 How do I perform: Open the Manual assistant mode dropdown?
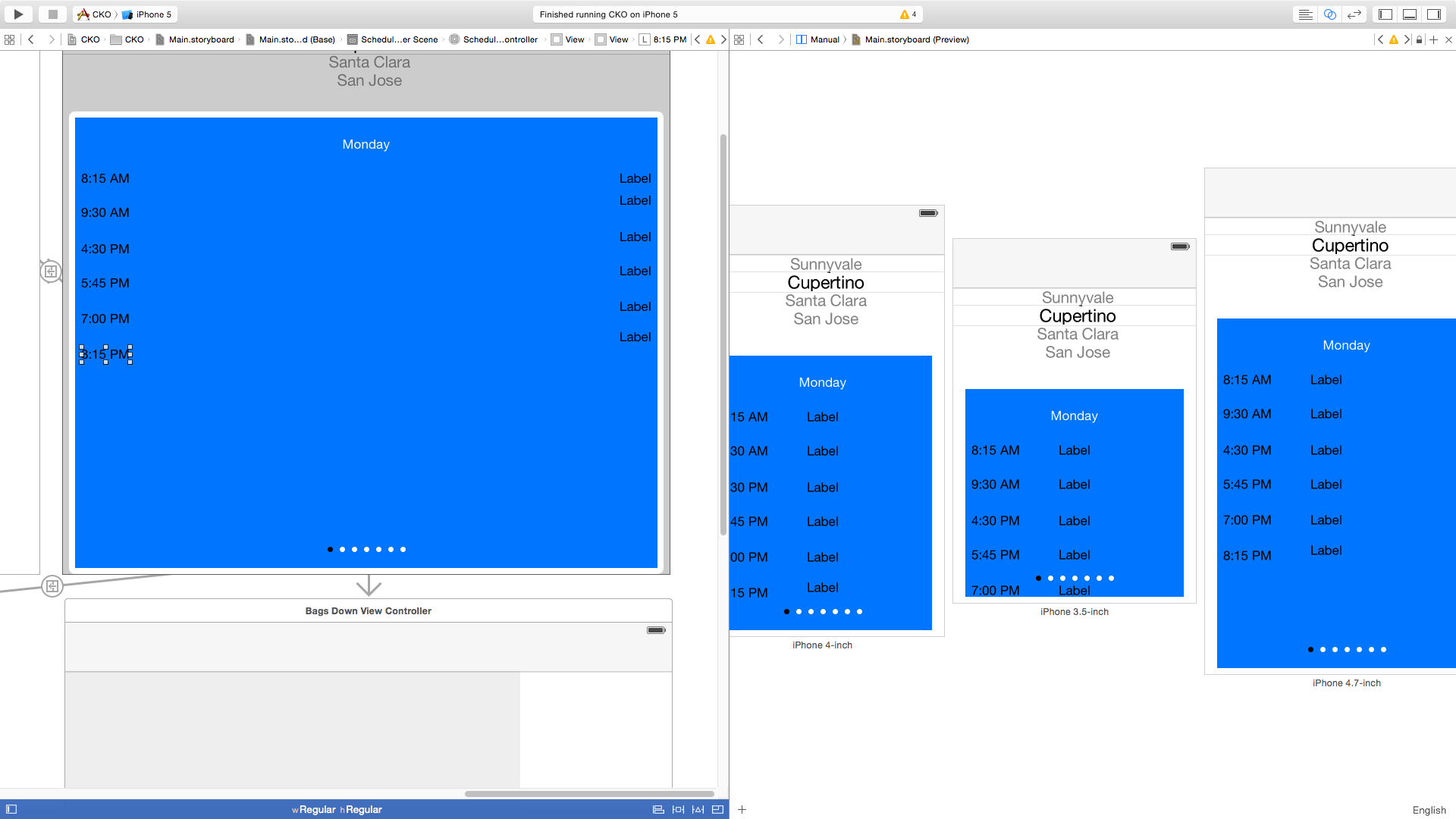818,39
